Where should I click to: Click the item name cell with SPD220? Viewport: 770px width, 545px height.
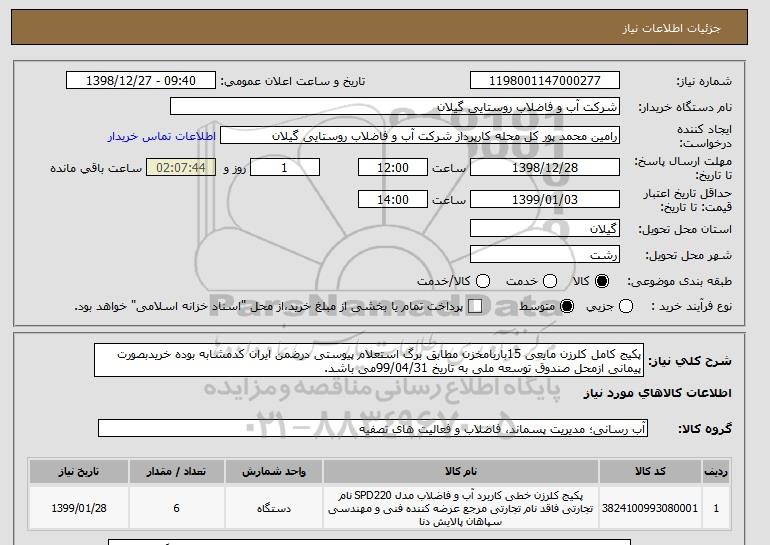[461, 508]
